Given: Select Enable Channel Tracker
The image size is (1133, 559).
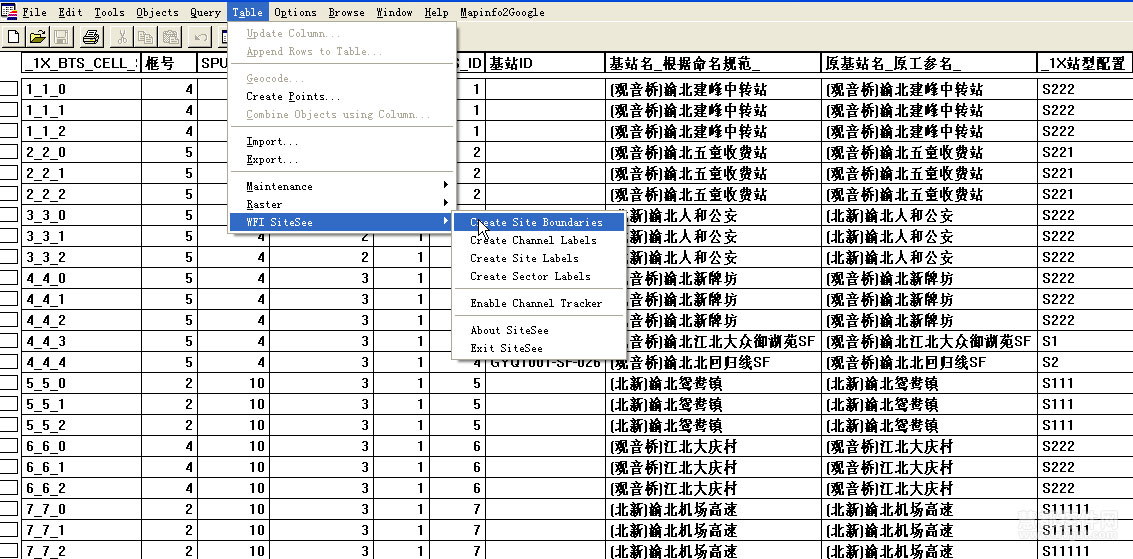Looking at the screenshot, I should point(538,303).
